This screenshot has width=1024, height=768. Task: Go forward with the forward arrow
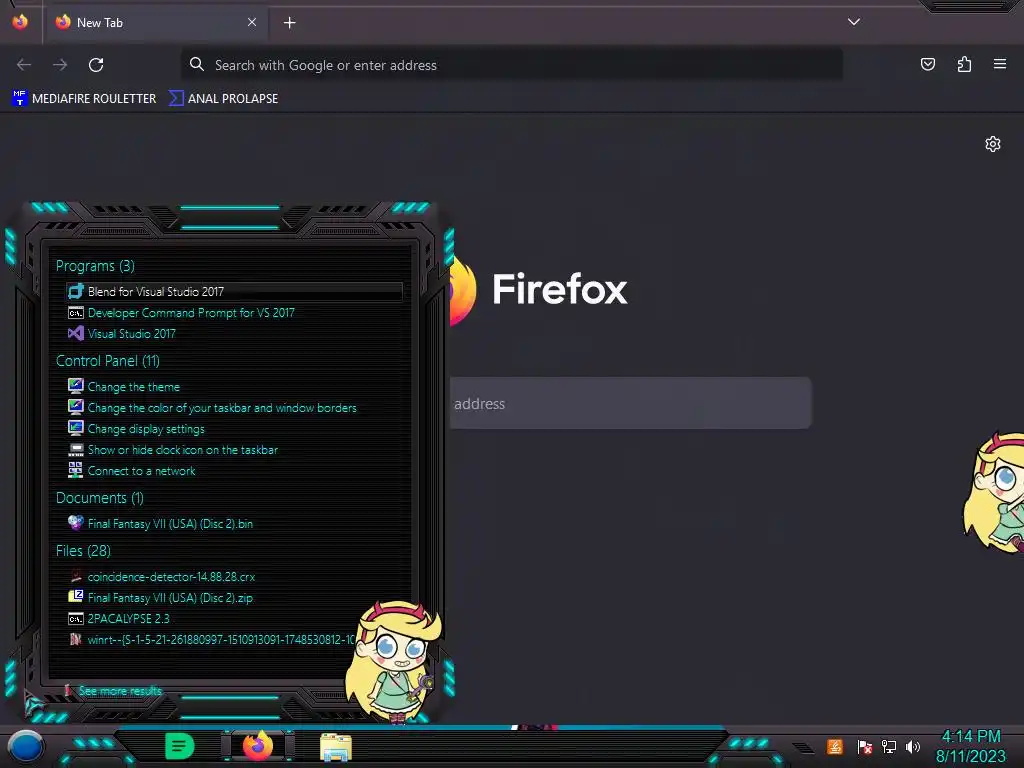[60, 65]
